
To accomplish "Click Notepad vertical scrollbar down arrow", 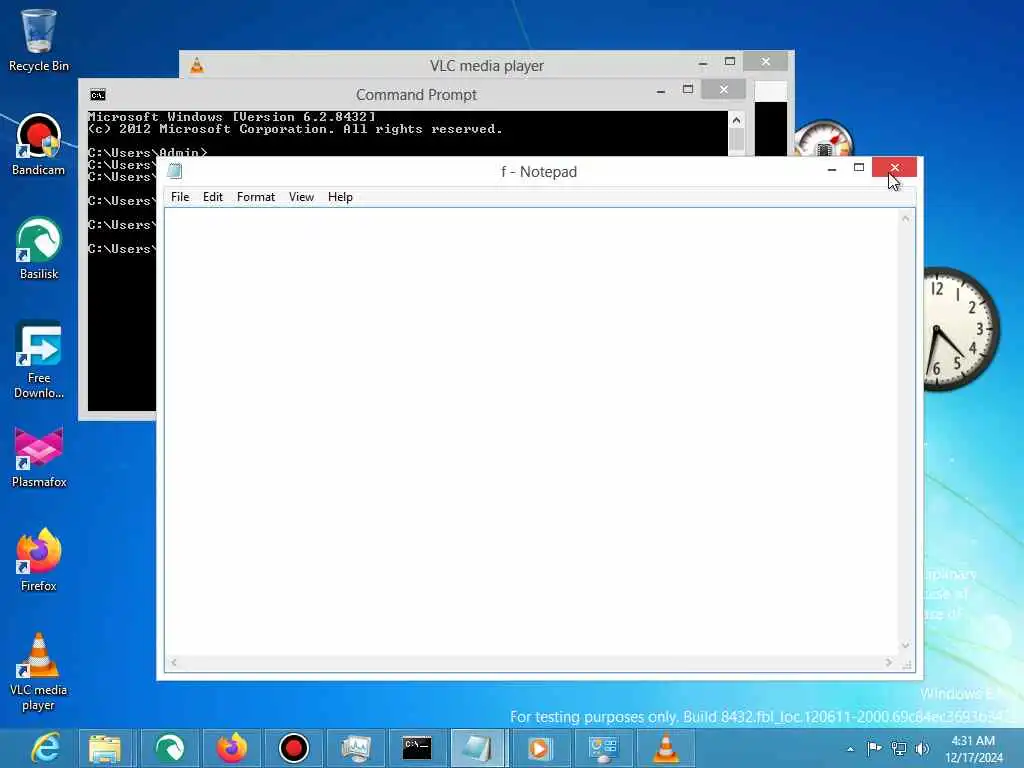I will pyautogui.click(x=905, y=645).
